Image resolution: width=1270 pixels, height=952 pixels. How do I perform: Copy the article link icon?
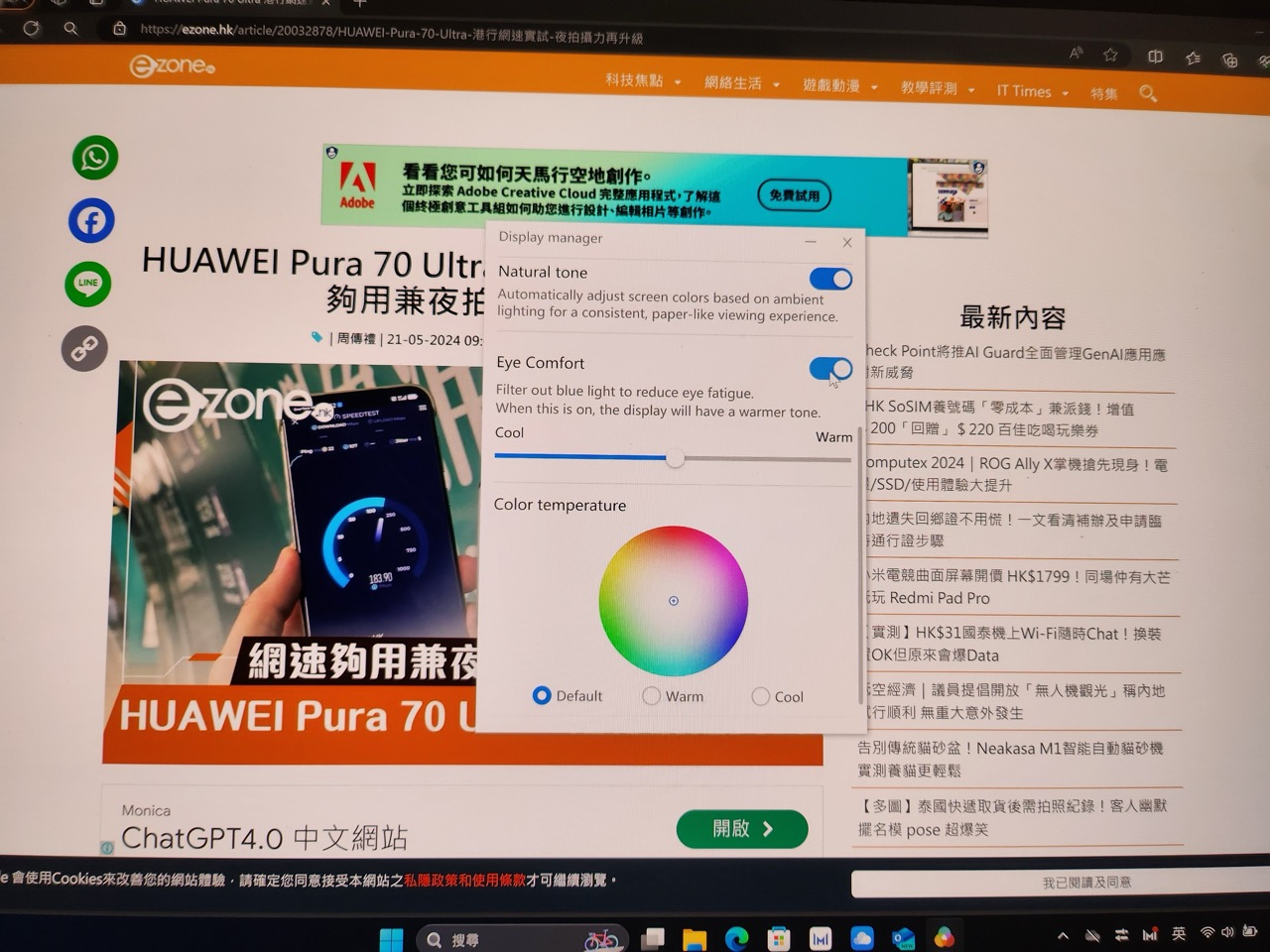pos(84,348)
